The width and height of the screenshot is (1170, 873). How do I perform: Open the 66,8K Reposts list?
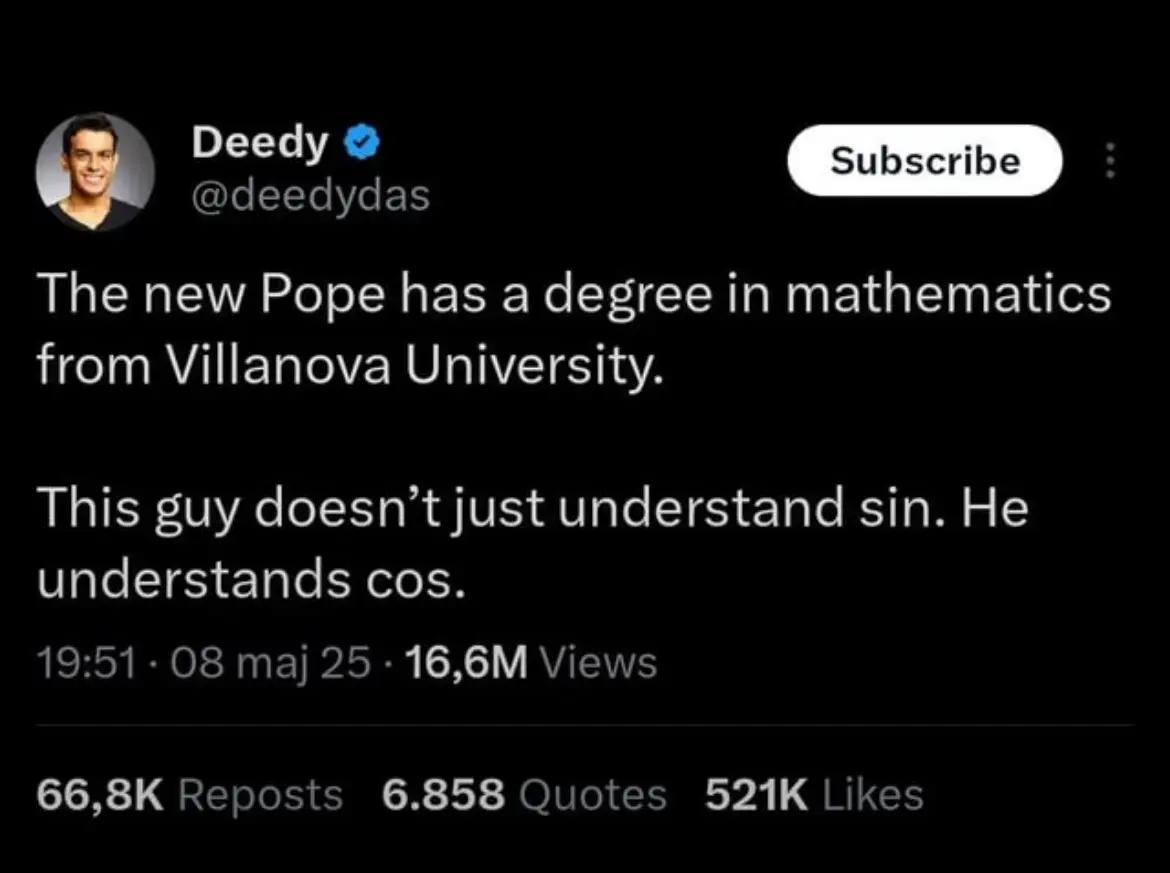pyautogui.click(x=189, y=795)
